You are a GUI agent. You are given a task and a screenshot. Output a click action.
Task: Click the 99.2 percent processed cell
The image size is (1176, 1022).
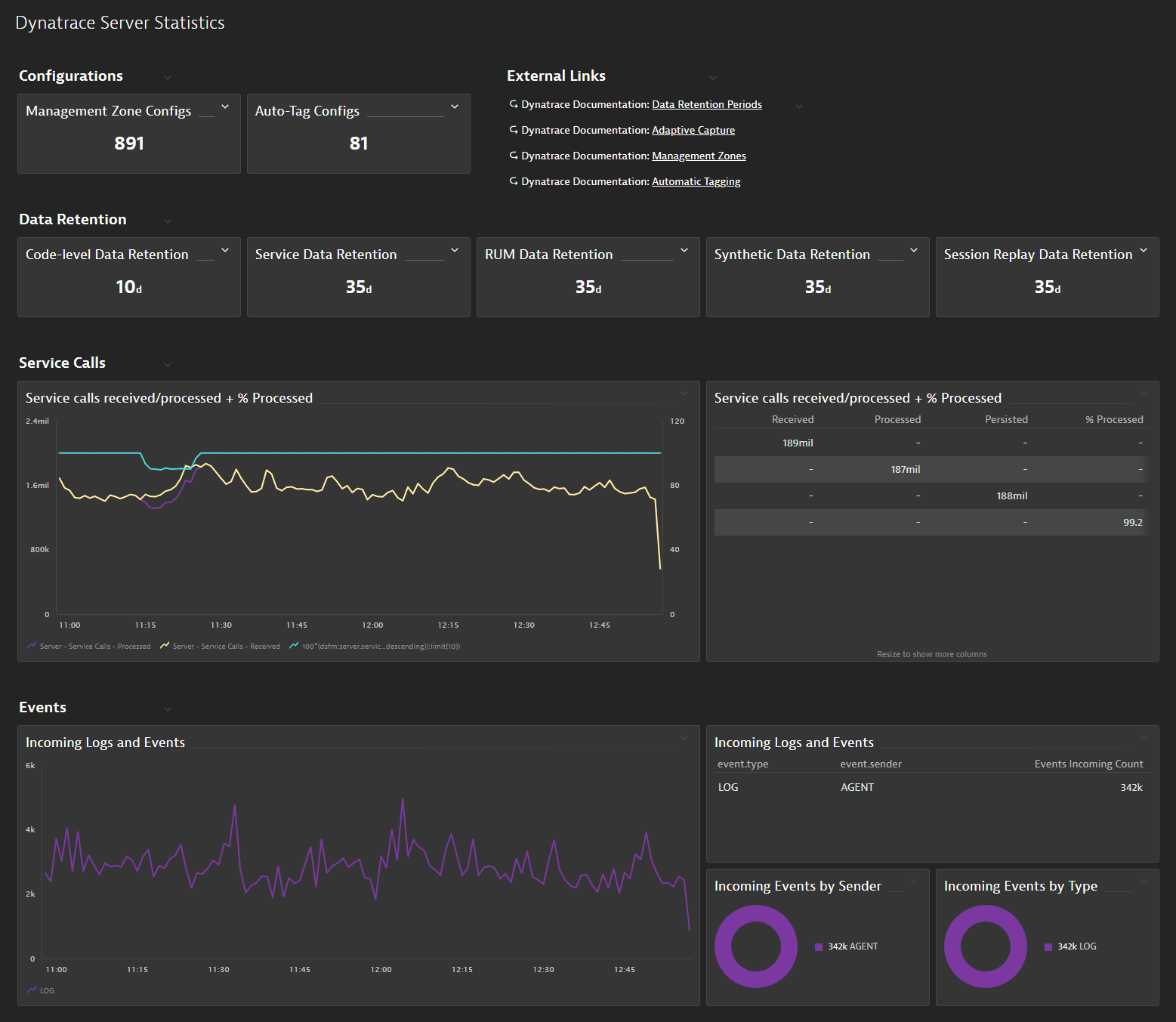[1133, 523]
